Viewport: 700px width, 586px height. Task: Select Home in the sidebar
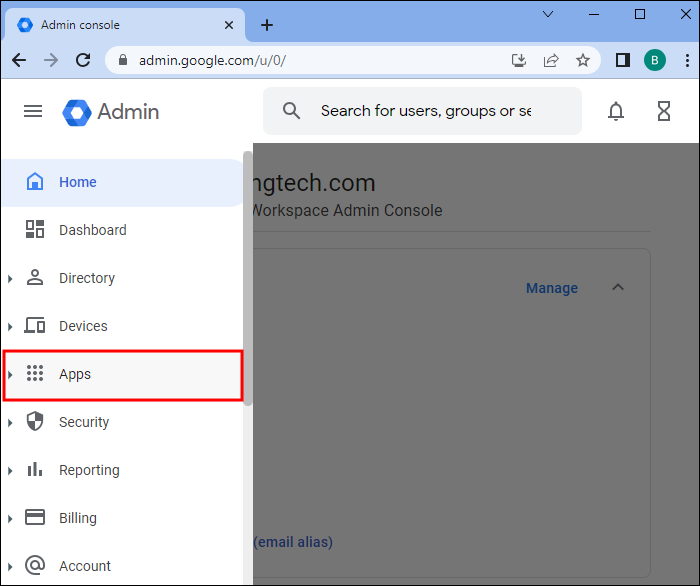coord(77,182)
